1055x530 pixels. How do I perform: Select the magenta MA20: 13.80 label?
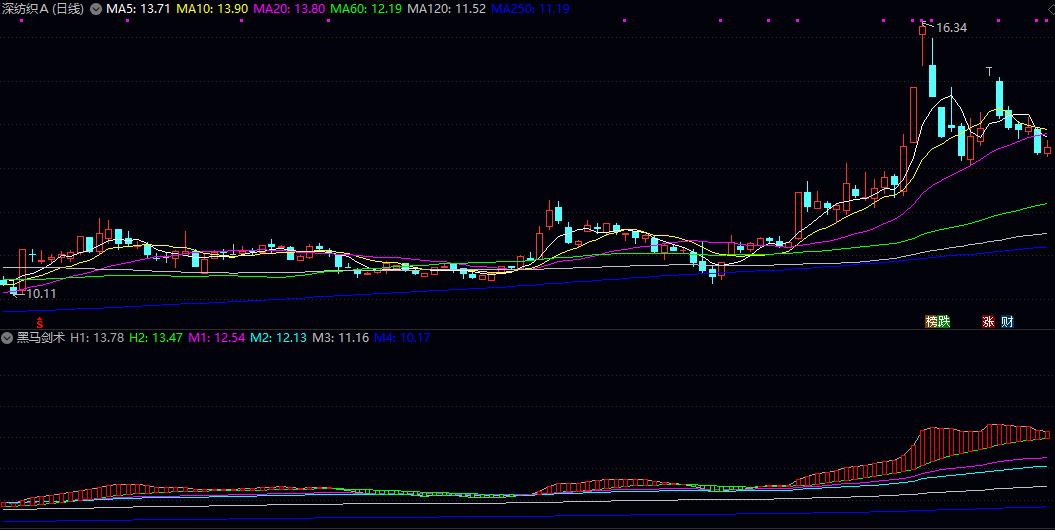pos(290,9)
